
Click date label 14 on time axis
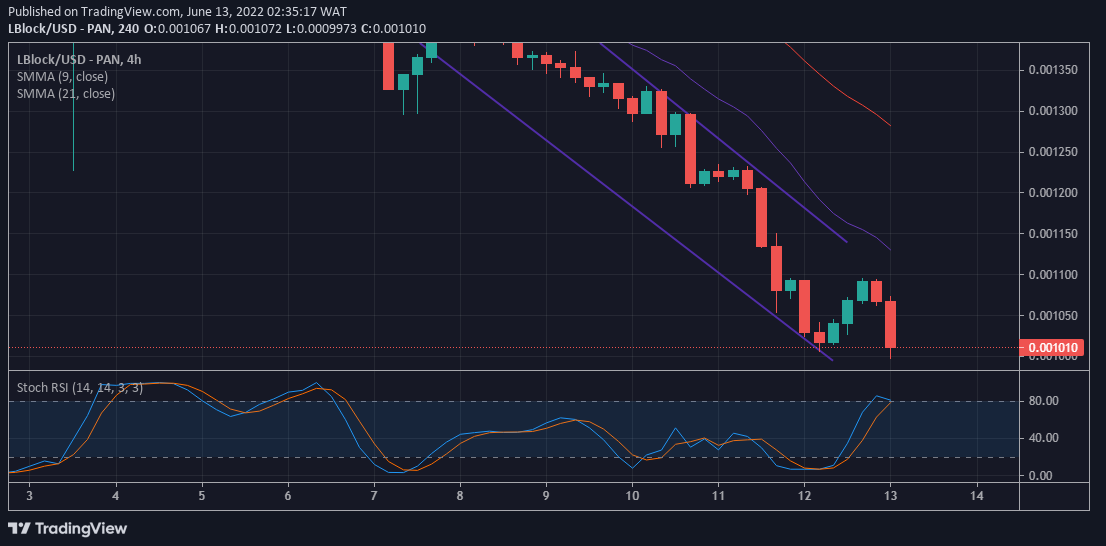pyautogui.click(x=976, y=495)
